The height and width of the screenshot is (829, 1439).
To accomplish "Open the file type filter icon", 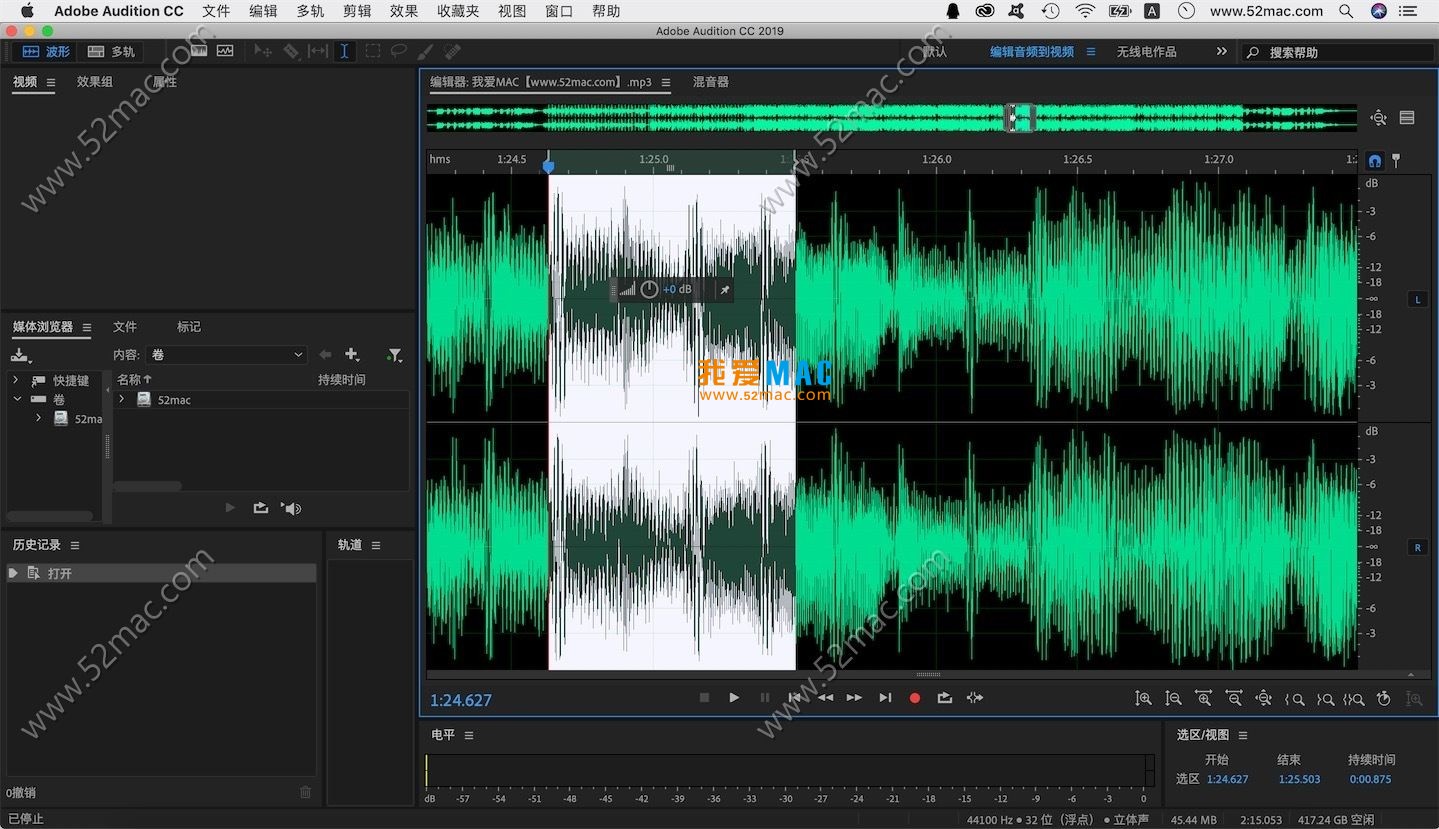I will pyautogui.click(x=395, y=355).
